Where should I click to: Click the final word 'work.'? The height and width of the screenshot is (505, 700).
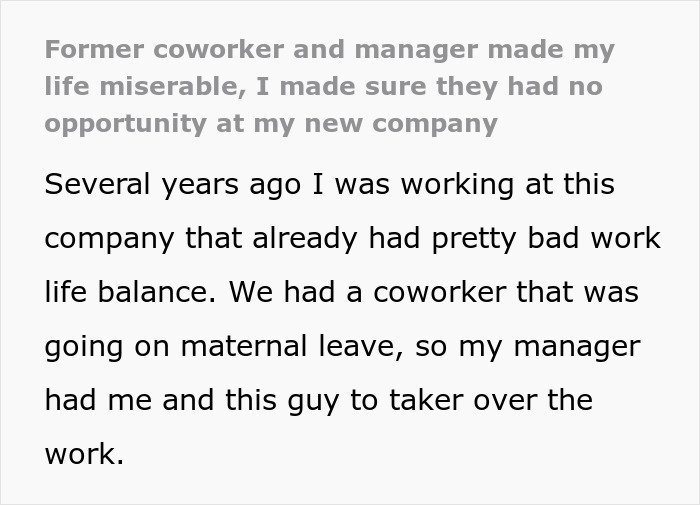pyautogui.click(x=84, y=455)
